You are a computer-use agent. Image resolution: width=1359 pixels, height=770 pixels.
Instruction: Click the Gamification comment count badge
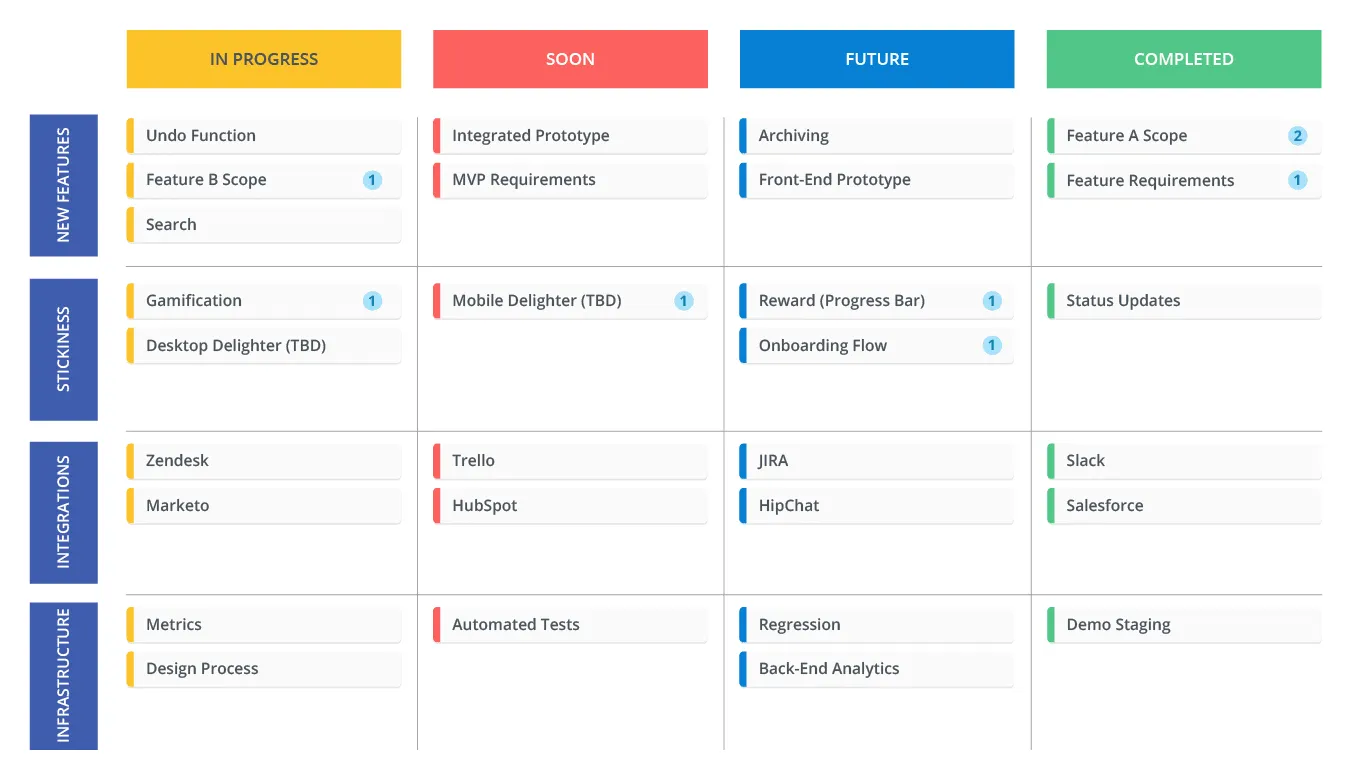pos(372,301)
